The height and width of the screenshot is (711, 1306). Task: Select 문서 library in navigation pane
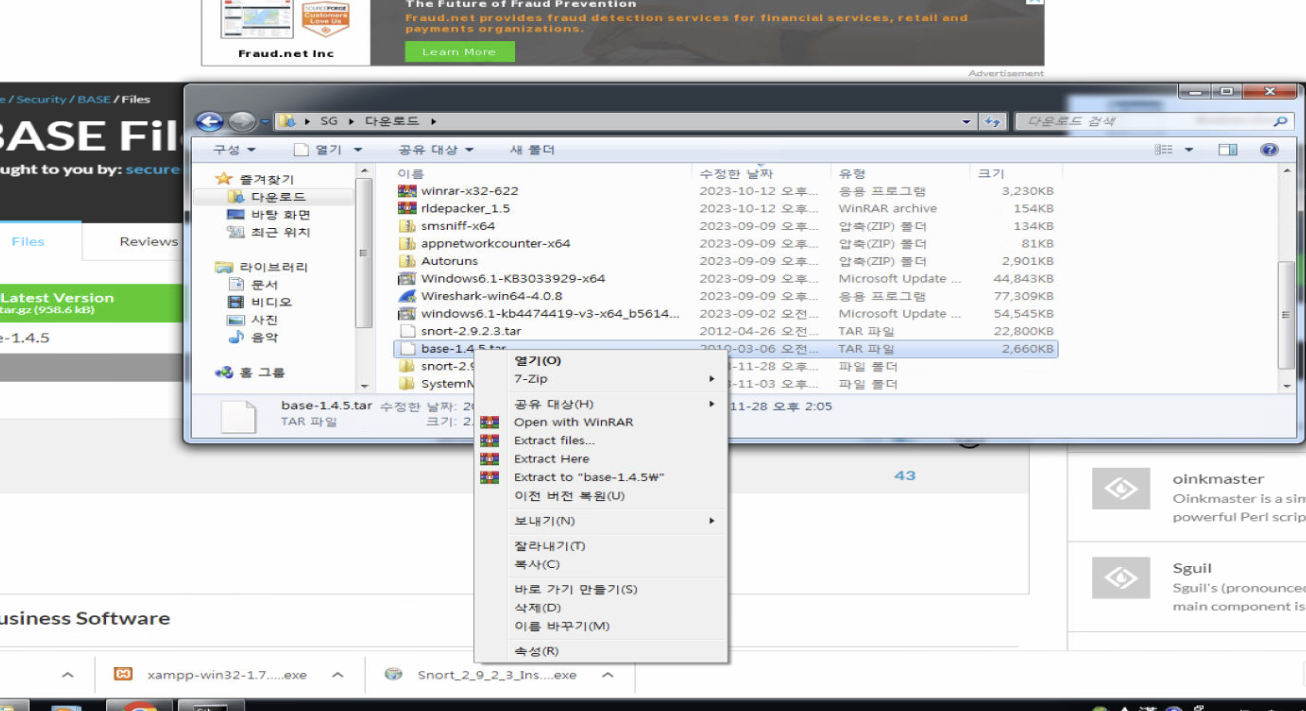[264, 285]
